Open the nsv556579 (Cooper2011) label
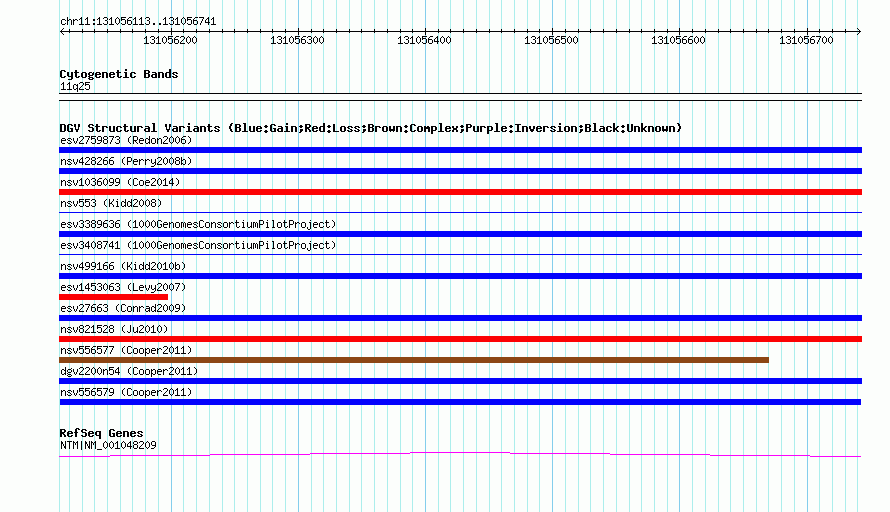The width and height of the screenshot is (890, 512). click(126, 392)
